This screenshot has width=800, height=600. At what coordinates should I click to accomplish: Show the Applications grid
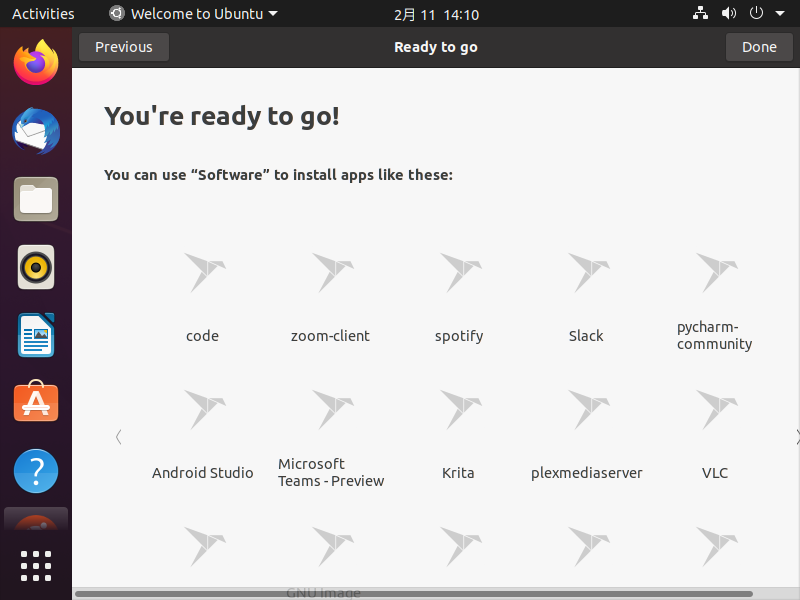36,566
